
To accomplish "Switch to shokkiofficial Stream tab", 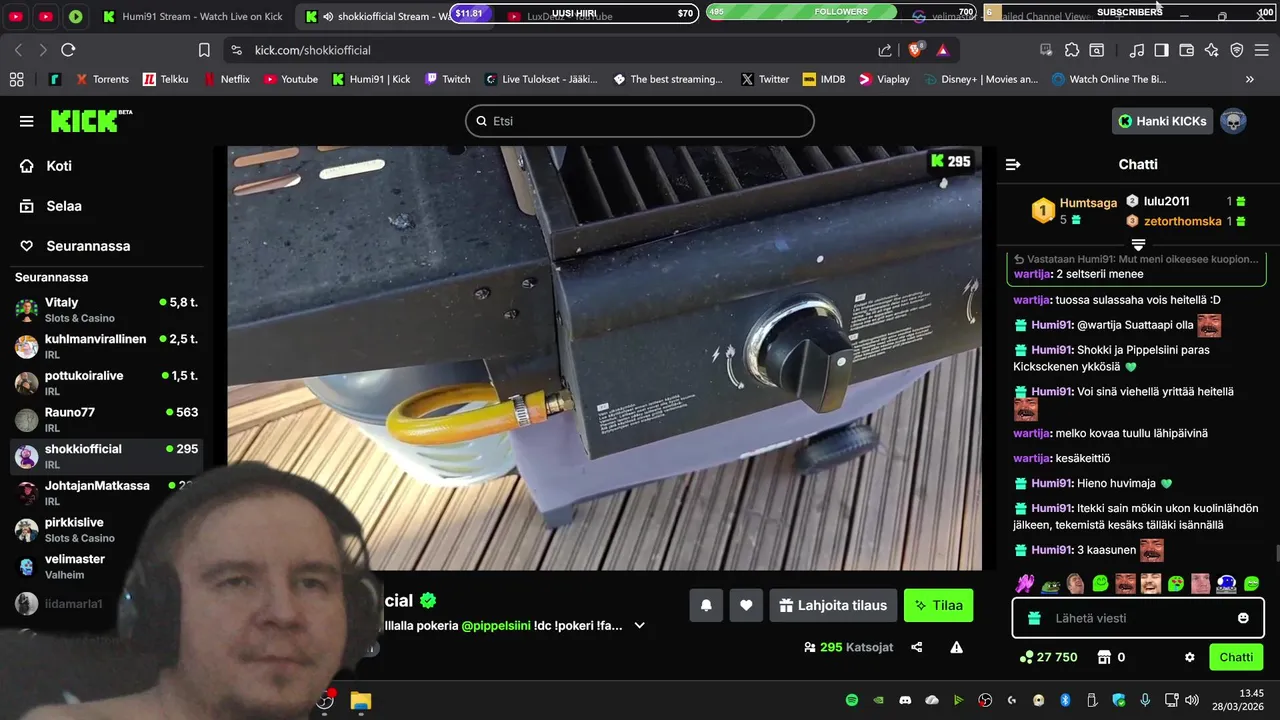I will [378, 16].
